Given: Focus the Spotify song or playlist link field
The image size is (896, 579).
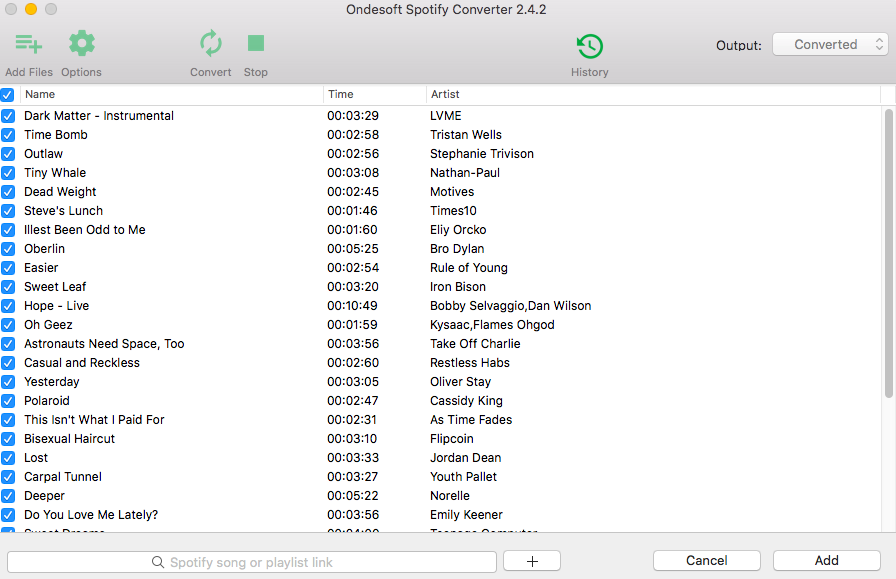Looking at the screenshot, I should pos(252,562).
